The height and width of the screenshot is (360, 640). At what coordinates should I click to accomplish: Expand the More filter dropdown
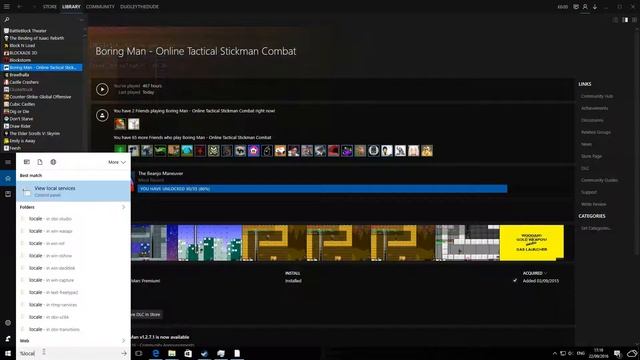tap(117, 162)
